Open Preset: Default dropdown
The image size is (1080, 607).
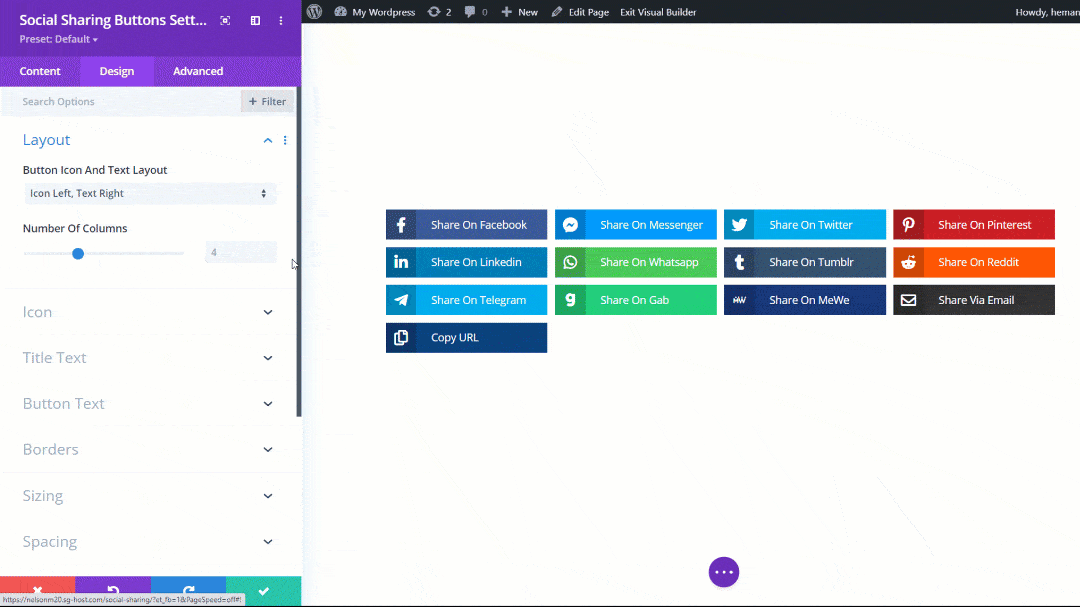[x=59, y=39]
